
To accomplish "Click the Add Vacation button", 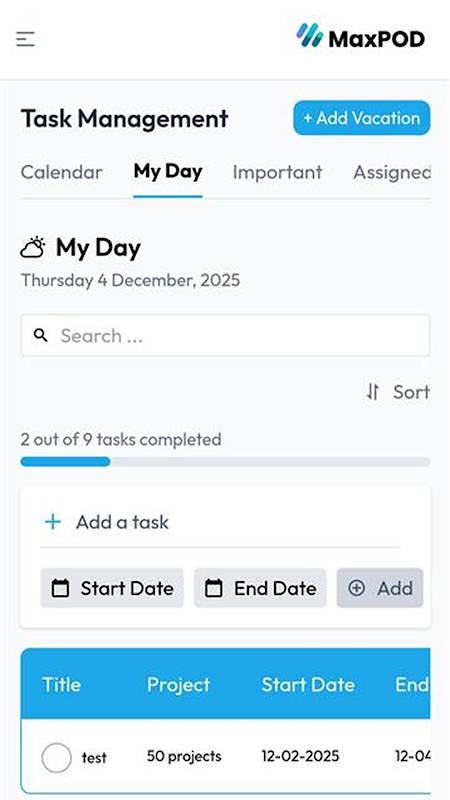I will pos(362,118).
